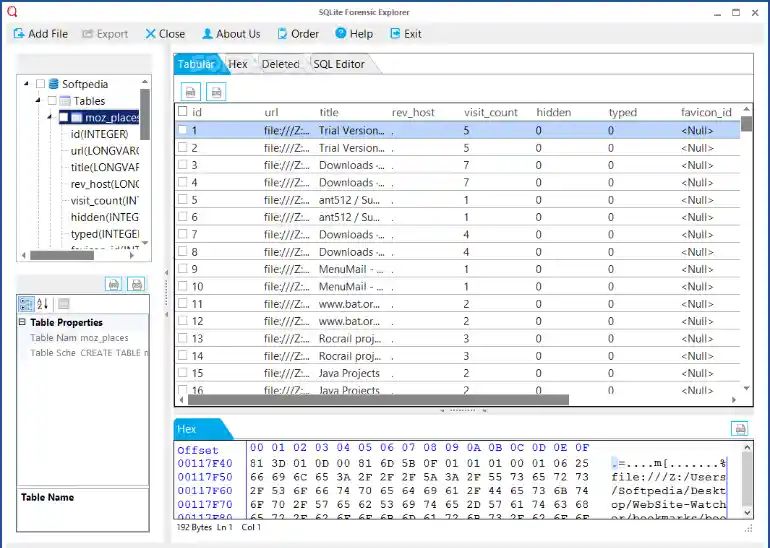Image resolution: width=770 pixels, height=548 pixels.
Task: Select the Alphabetical sort icon in properties
Action: coord(42,304)
